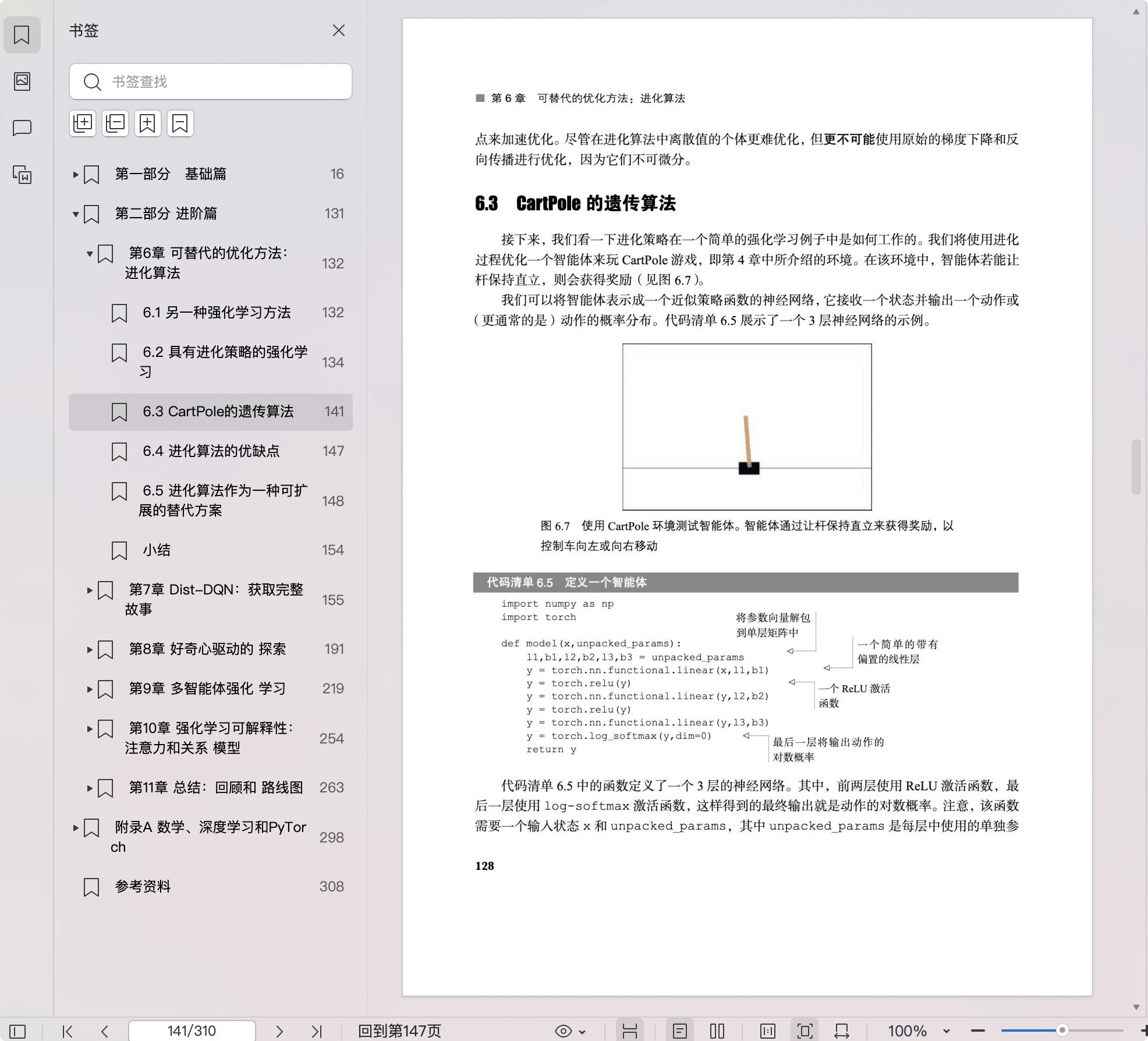This screenshot has width=1148, height=1041.
Task: Go to bookmark 6.4 进化算法的优缺点
Action: point(211,451)
